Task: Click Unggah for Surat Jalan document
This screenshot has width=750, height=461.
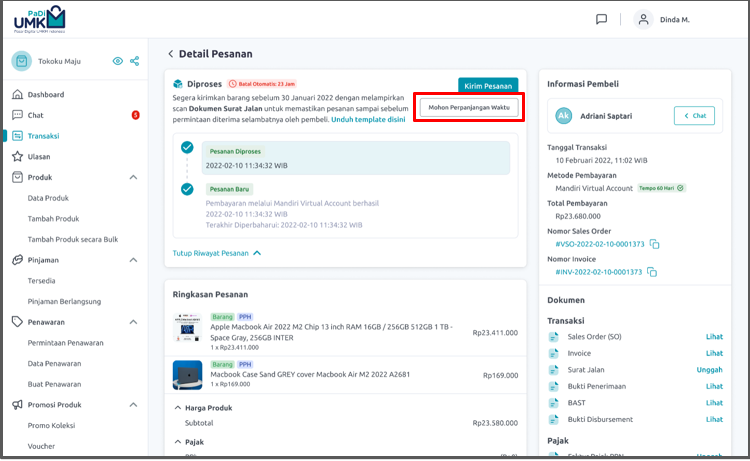Action: tap(708, 370)
